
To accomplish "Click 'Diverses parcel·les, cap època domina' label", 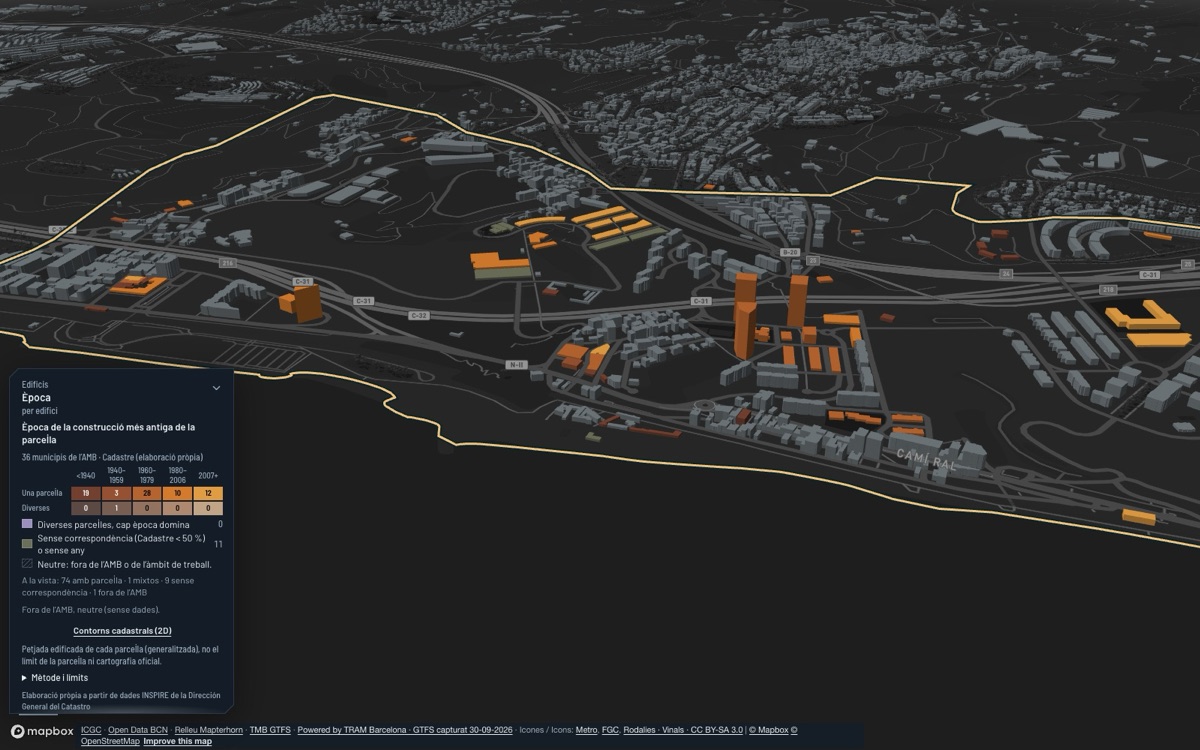I will (x=113, y=524).
